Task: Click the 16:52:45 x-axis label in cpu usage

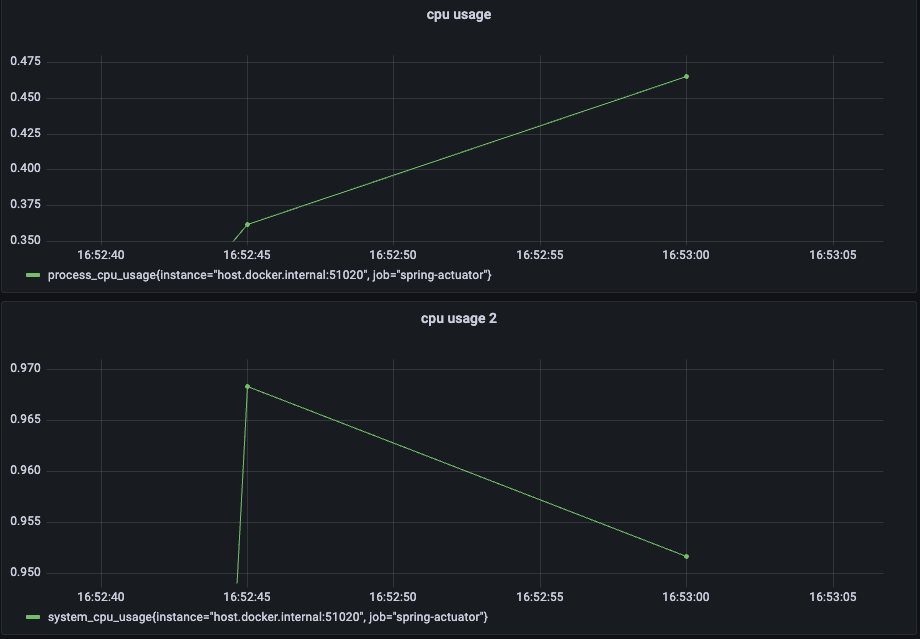Action: point(247,255)
